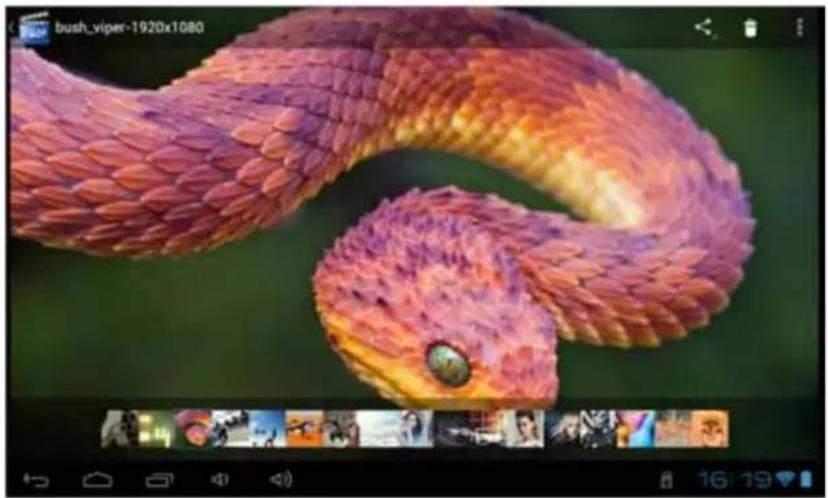
Task: Select the pink snake thumbnail in the filmstrip
Action: [x=192, y=429]
